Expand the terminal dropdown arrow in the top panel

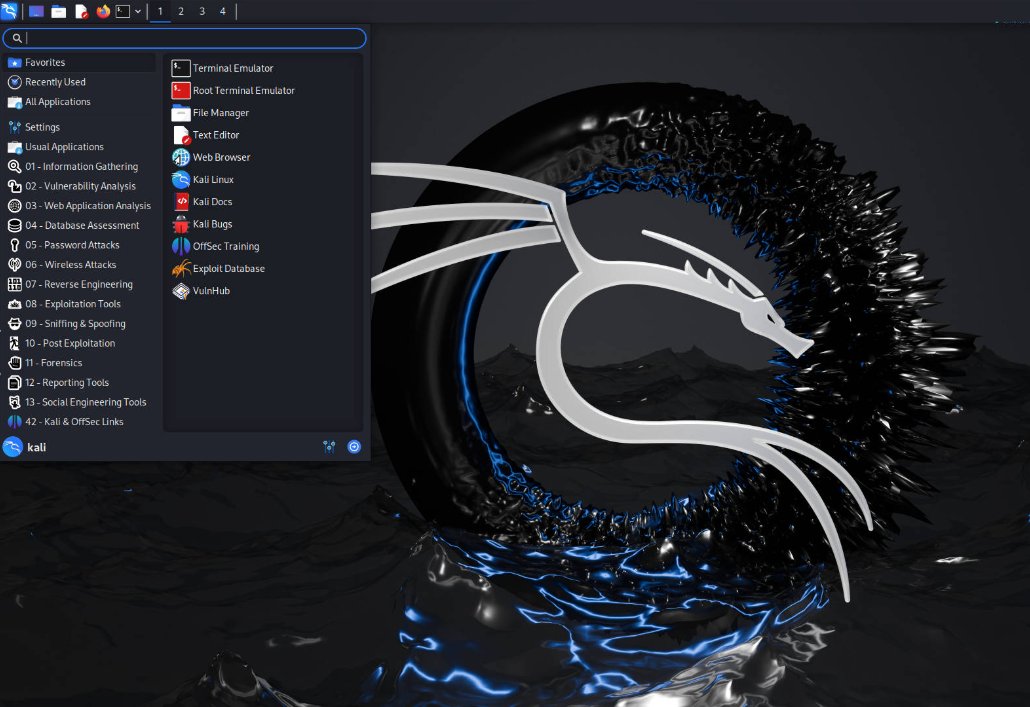pos(138,11)
